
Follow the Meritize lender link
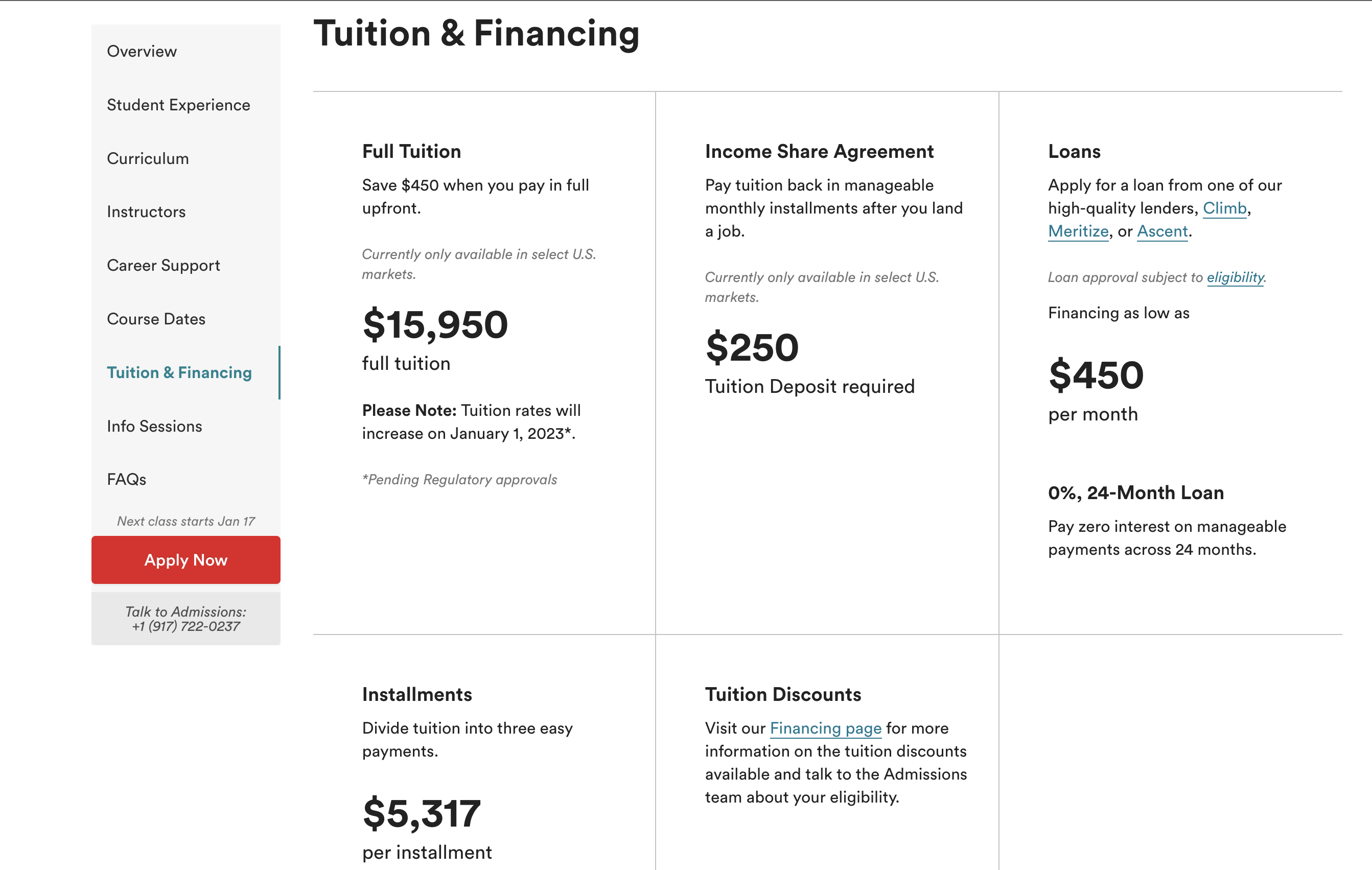click(x=1078, y=231)
